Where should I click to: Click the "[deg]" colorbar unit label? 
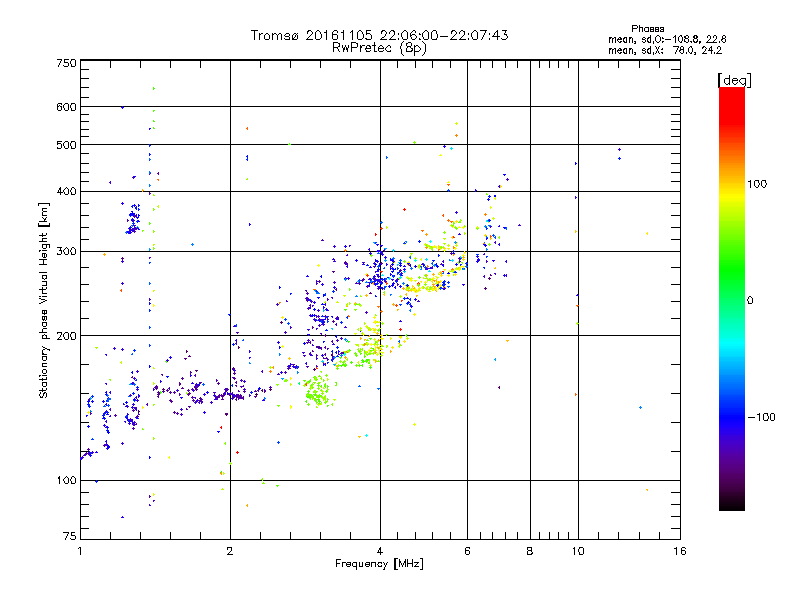coord(734,80)
